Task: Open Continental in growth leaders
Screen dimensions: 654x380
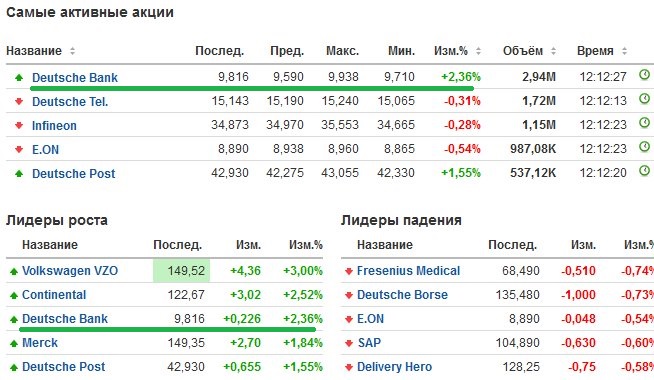Action: click(x=54, y=295)
